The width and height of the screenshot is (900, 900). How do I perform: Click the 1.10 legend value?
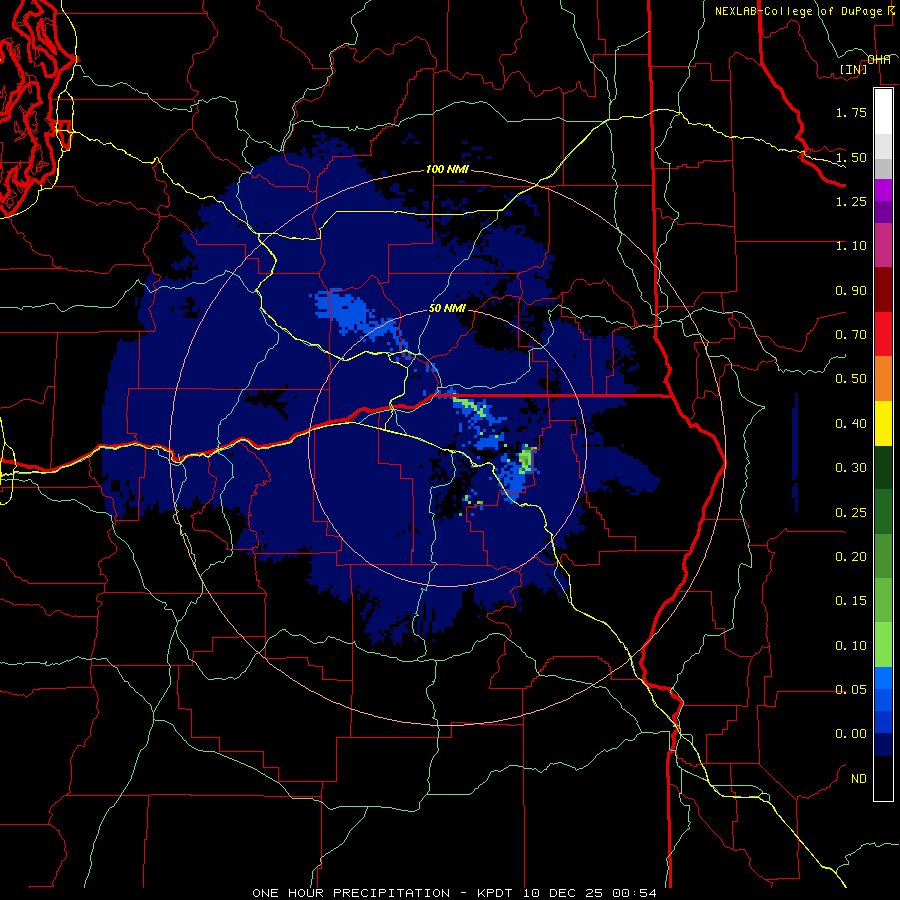coord(851,246)
